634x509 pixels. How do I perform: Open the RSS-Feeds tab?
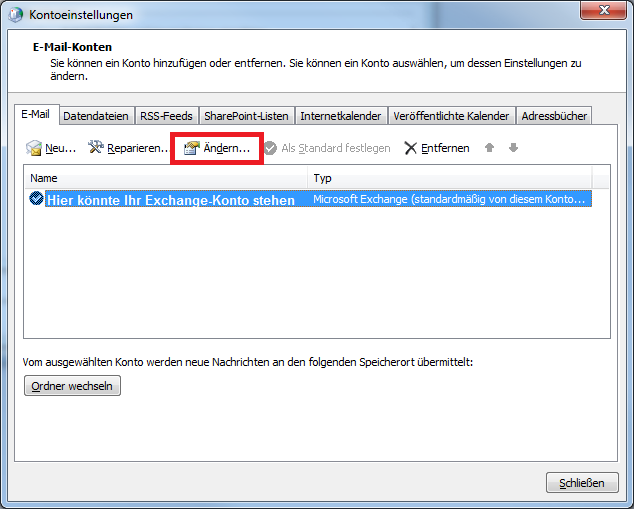click(166, 116)
